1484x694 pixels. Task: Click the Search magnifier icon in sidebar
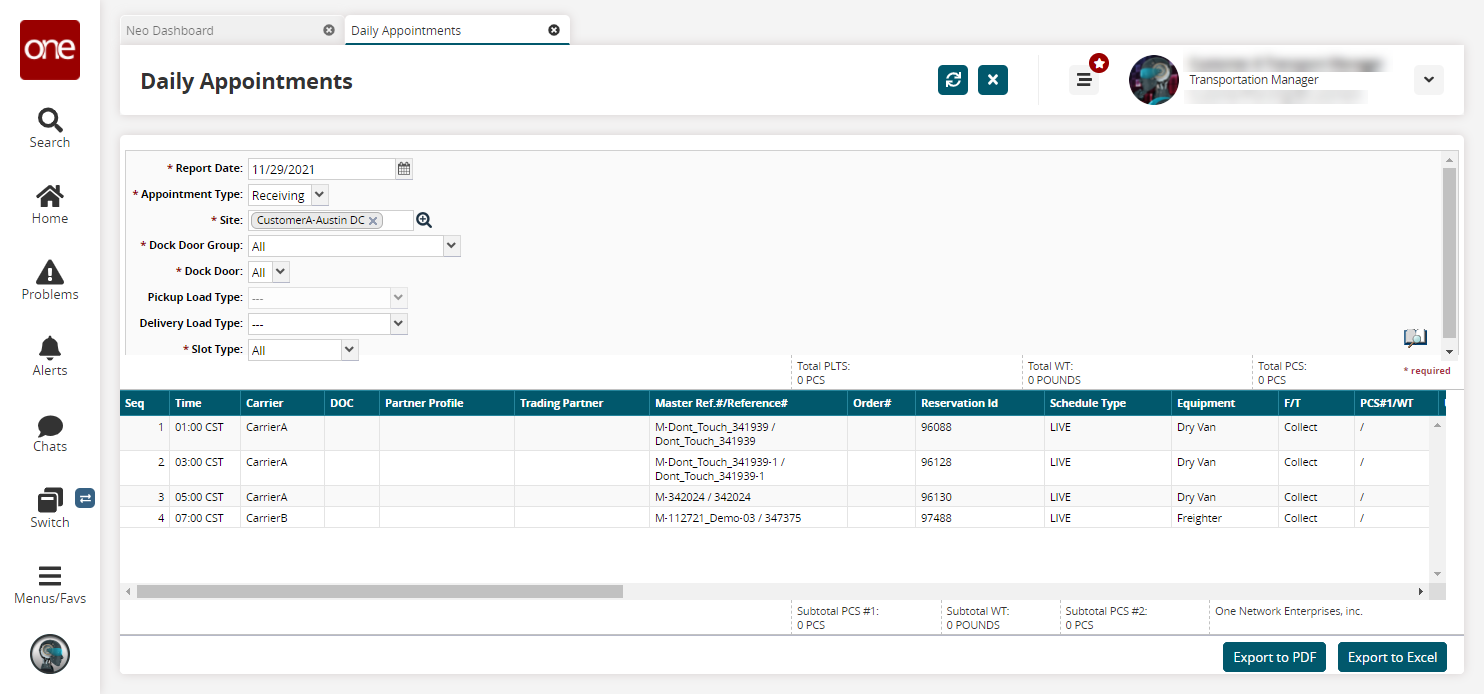point(49,121)
